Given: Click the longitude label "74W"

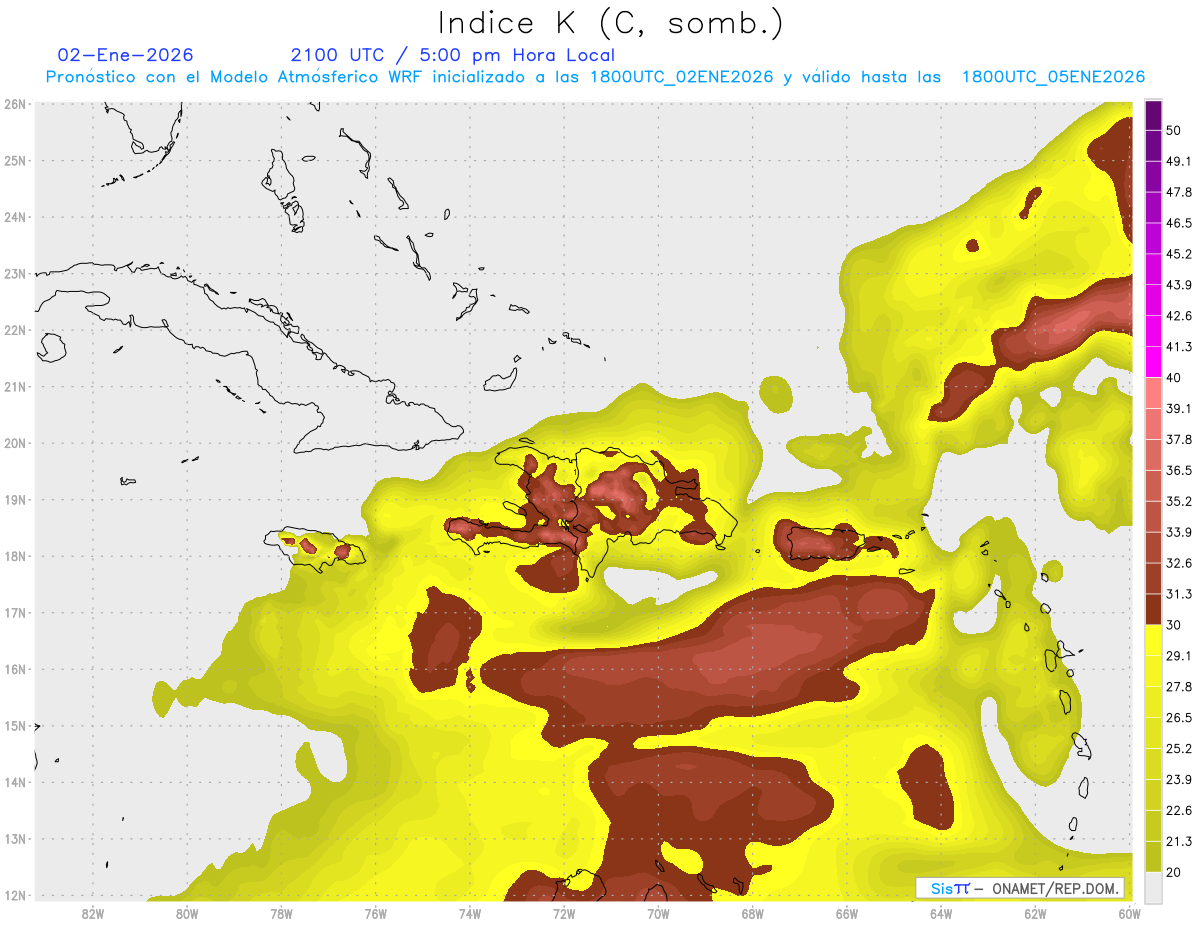Looking at the screenshot, I should point(469,914).
